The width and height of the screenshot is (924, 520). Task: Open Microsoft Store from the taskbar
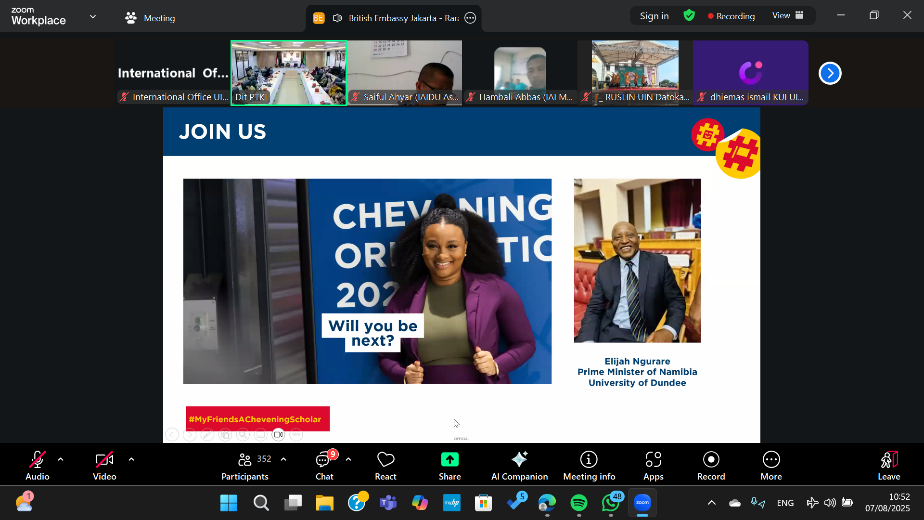click(484, 503)
